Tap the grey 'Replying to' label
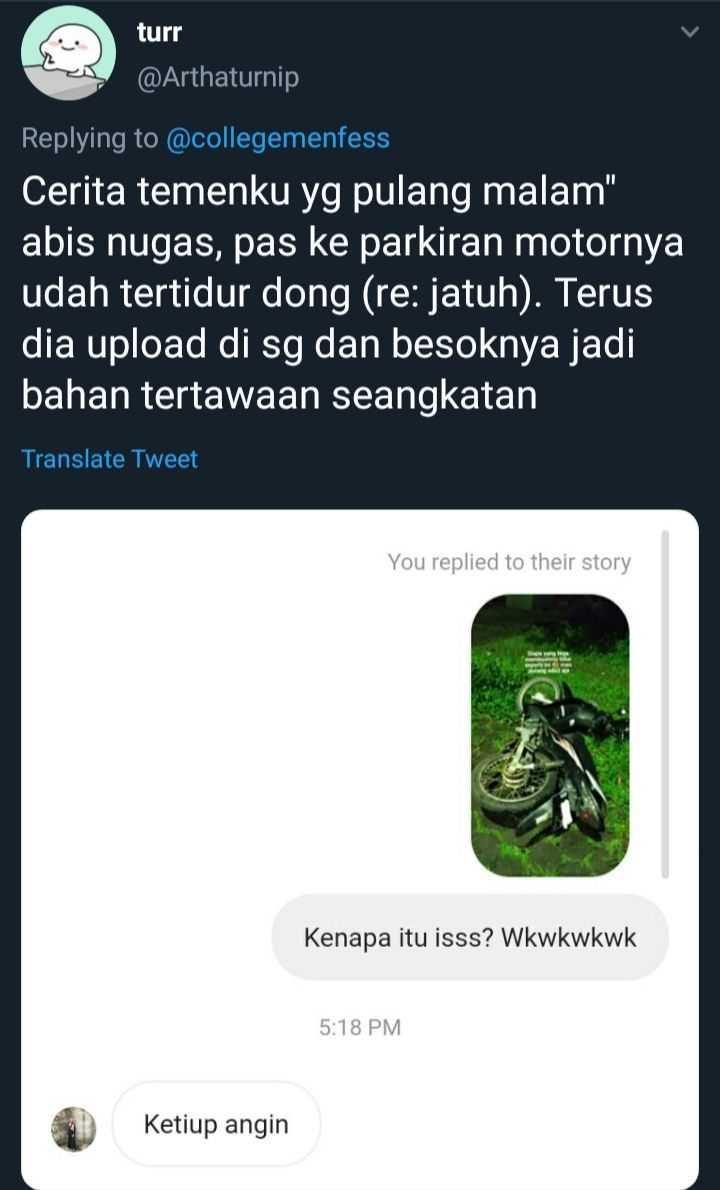 (x=90, y=138)
